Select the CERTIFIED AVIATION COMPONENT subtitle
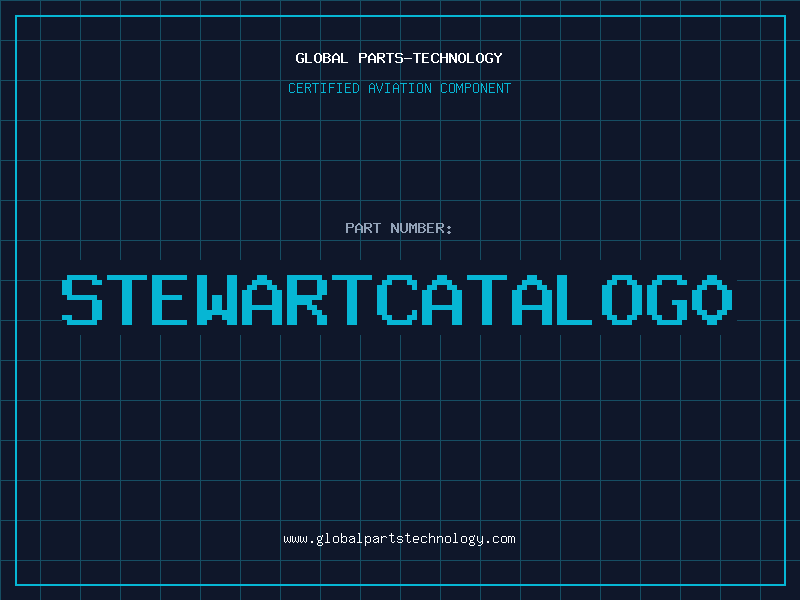Screen dimensions: 800x600 (x=399, y=88)
